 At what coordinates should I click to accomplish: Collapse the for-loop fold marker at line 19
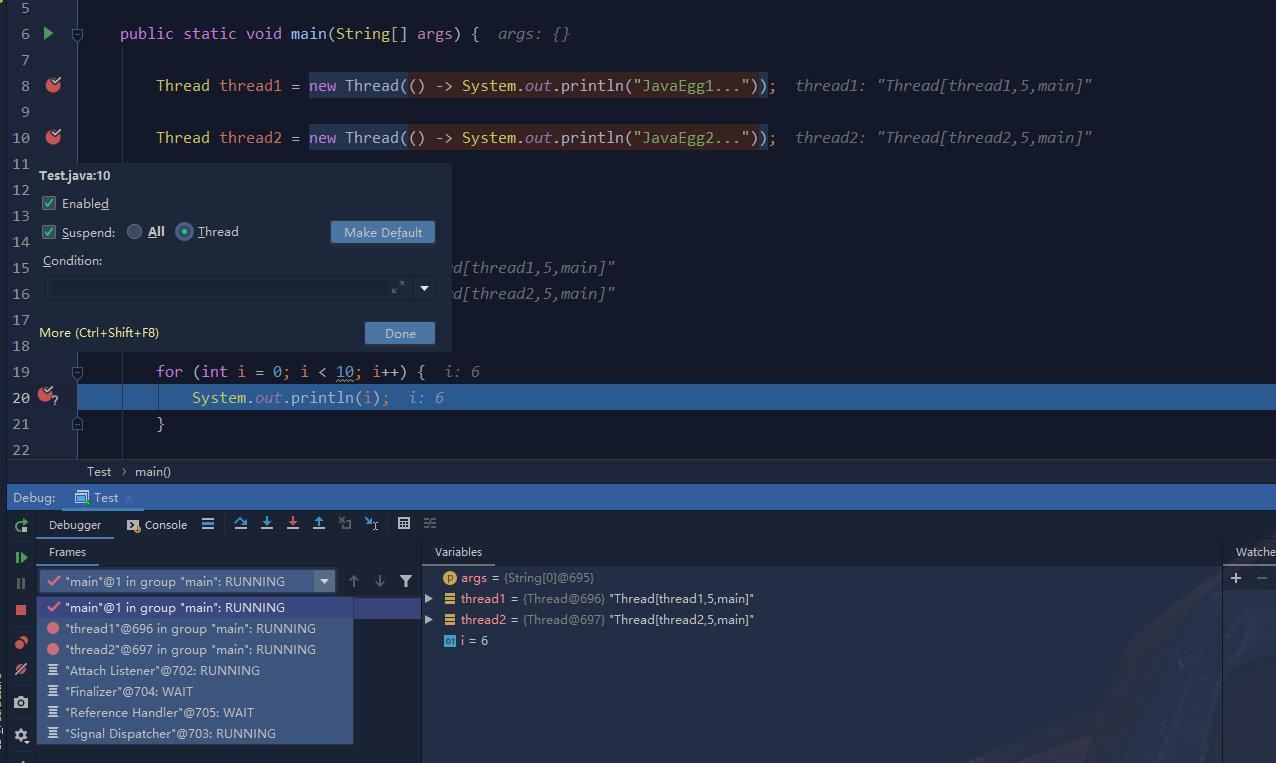77,372
